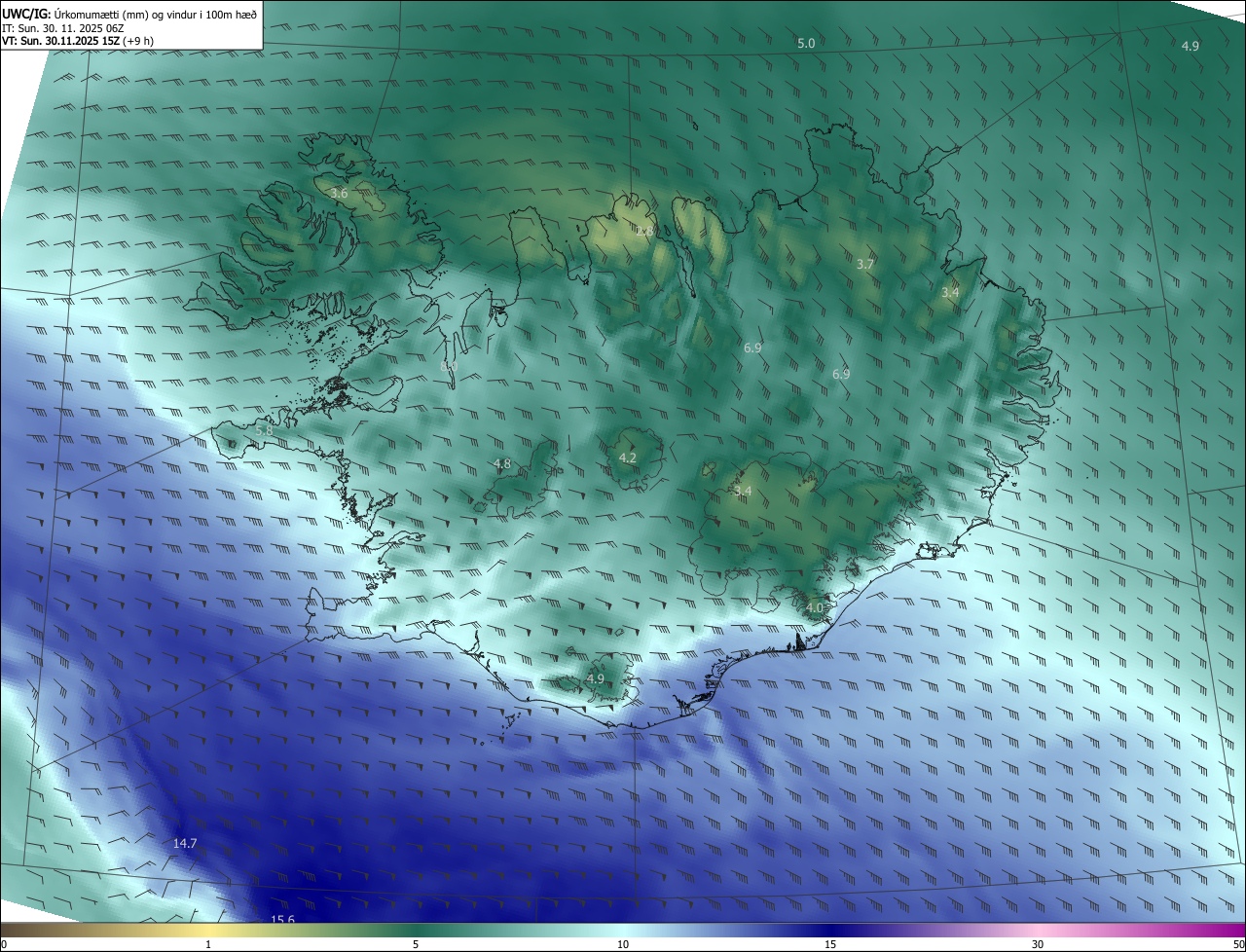Click the "4.2" value label on Hofsjökull glacier
1246x952 pixels.
pos(628,458)
